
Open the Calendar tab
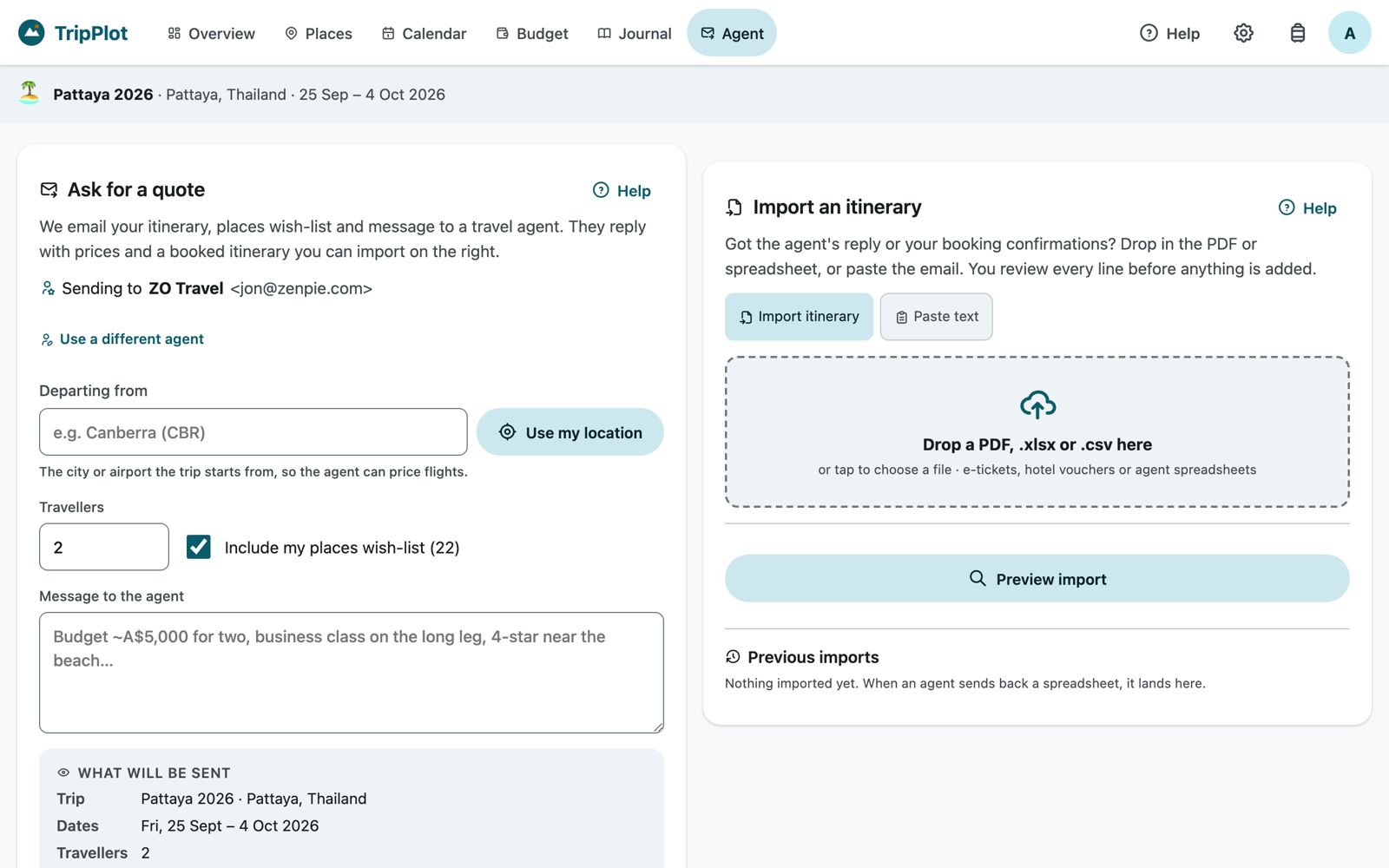[x=424, y=33]
